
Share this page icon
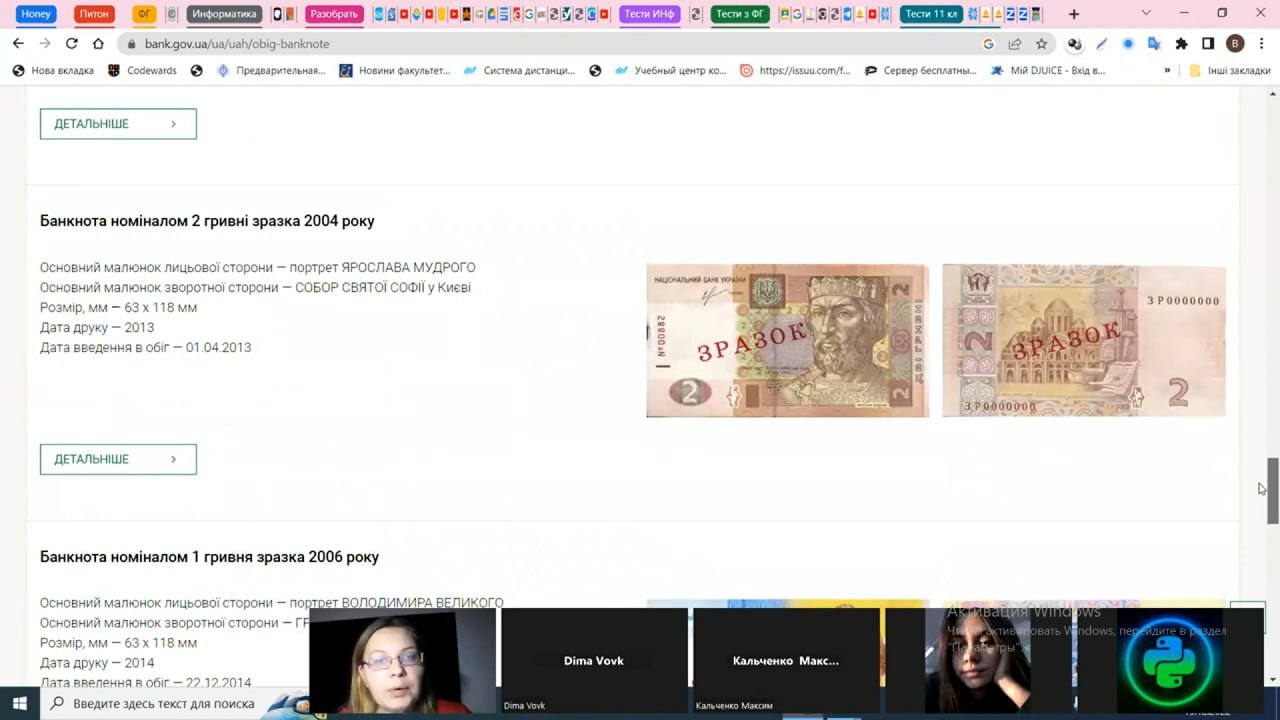(1015, 44)
